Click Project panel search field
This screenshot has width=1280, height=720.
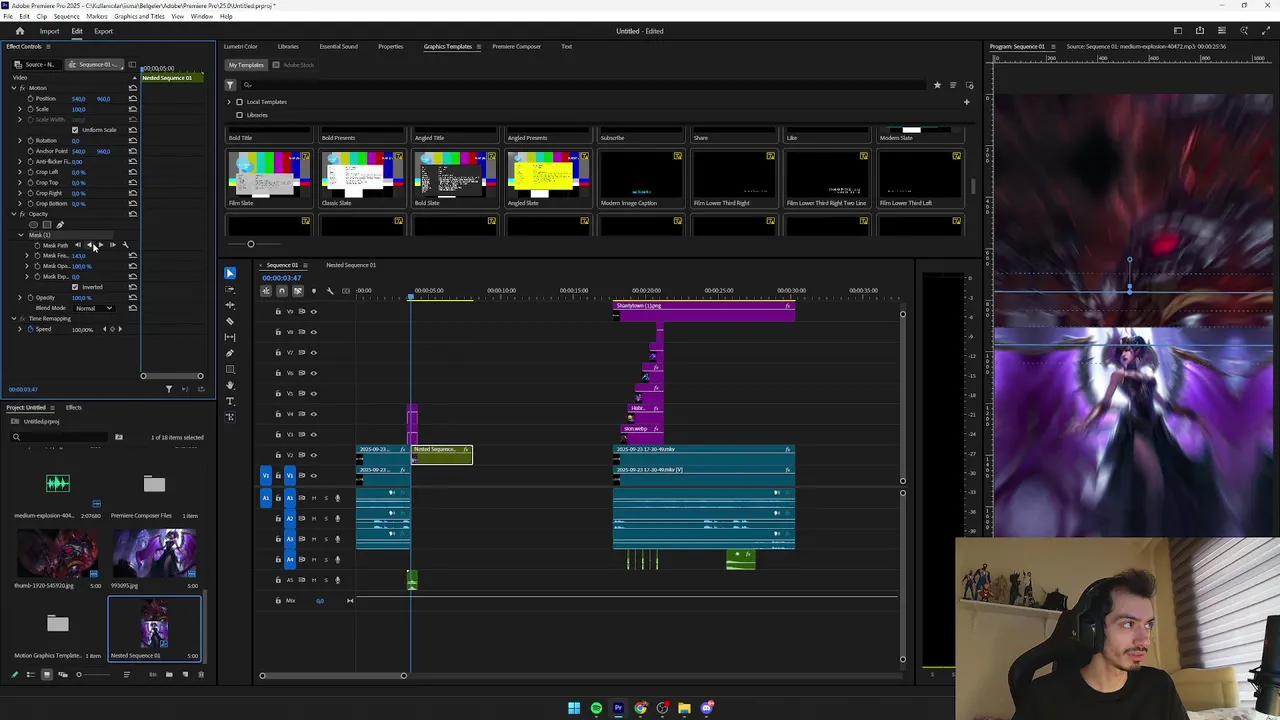[60, 437]
